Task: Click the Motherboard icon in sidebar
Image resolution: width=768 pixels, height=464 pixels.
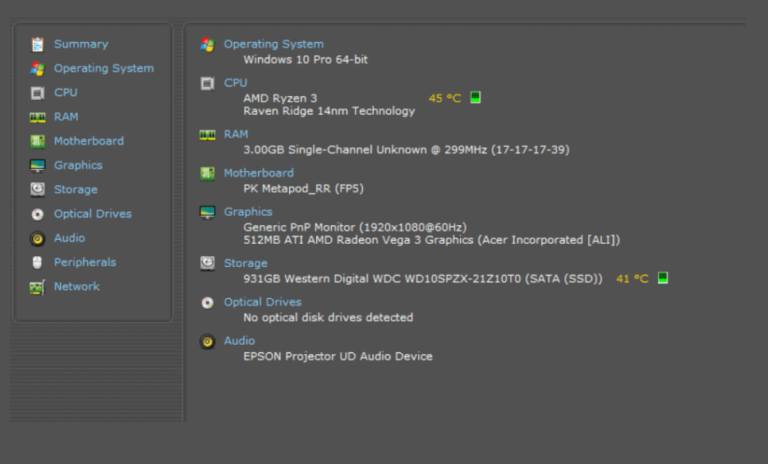Action: coord(37,141)
